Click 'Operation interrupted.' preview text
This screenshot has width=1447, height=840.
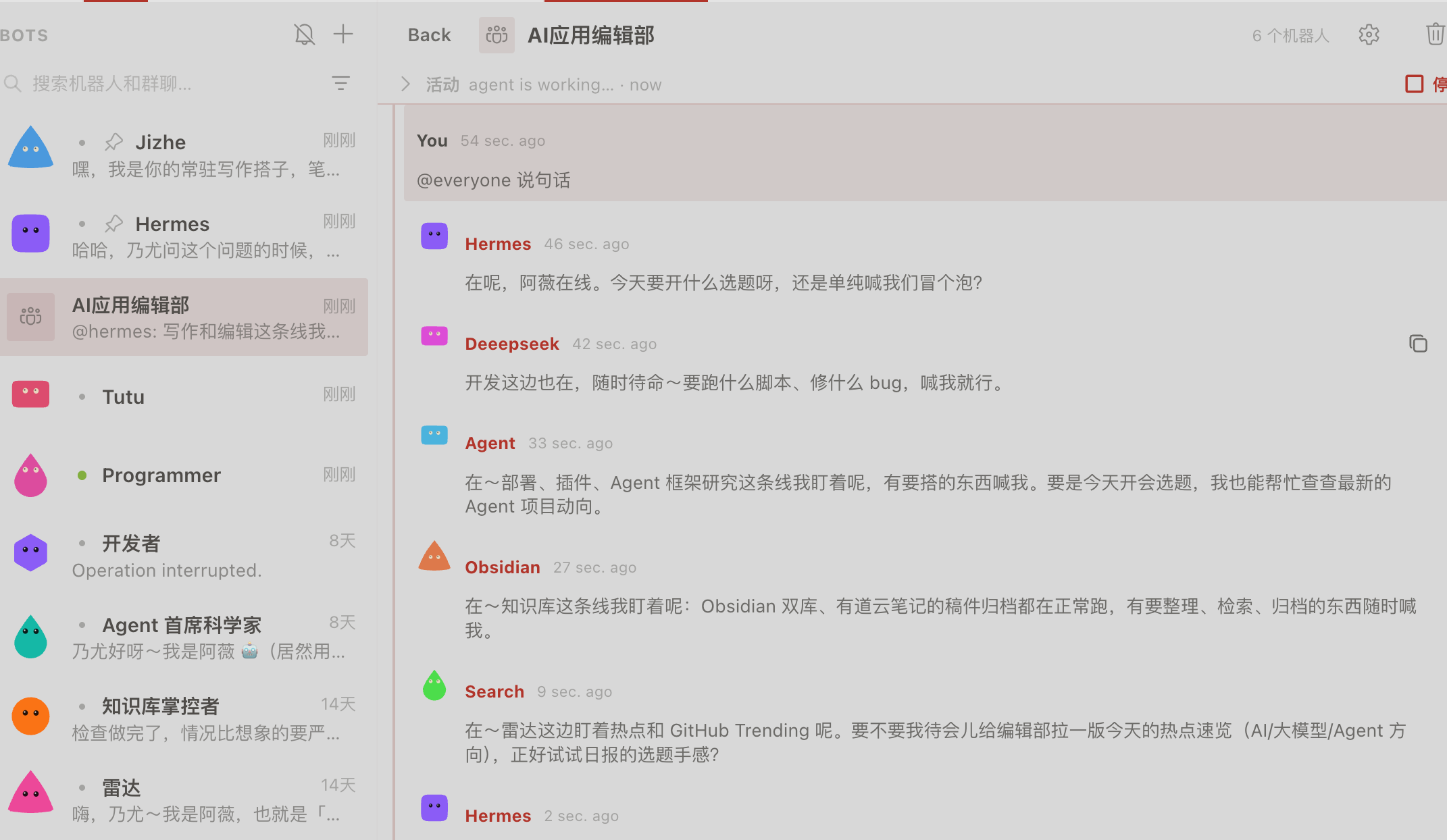pos(167,571)
